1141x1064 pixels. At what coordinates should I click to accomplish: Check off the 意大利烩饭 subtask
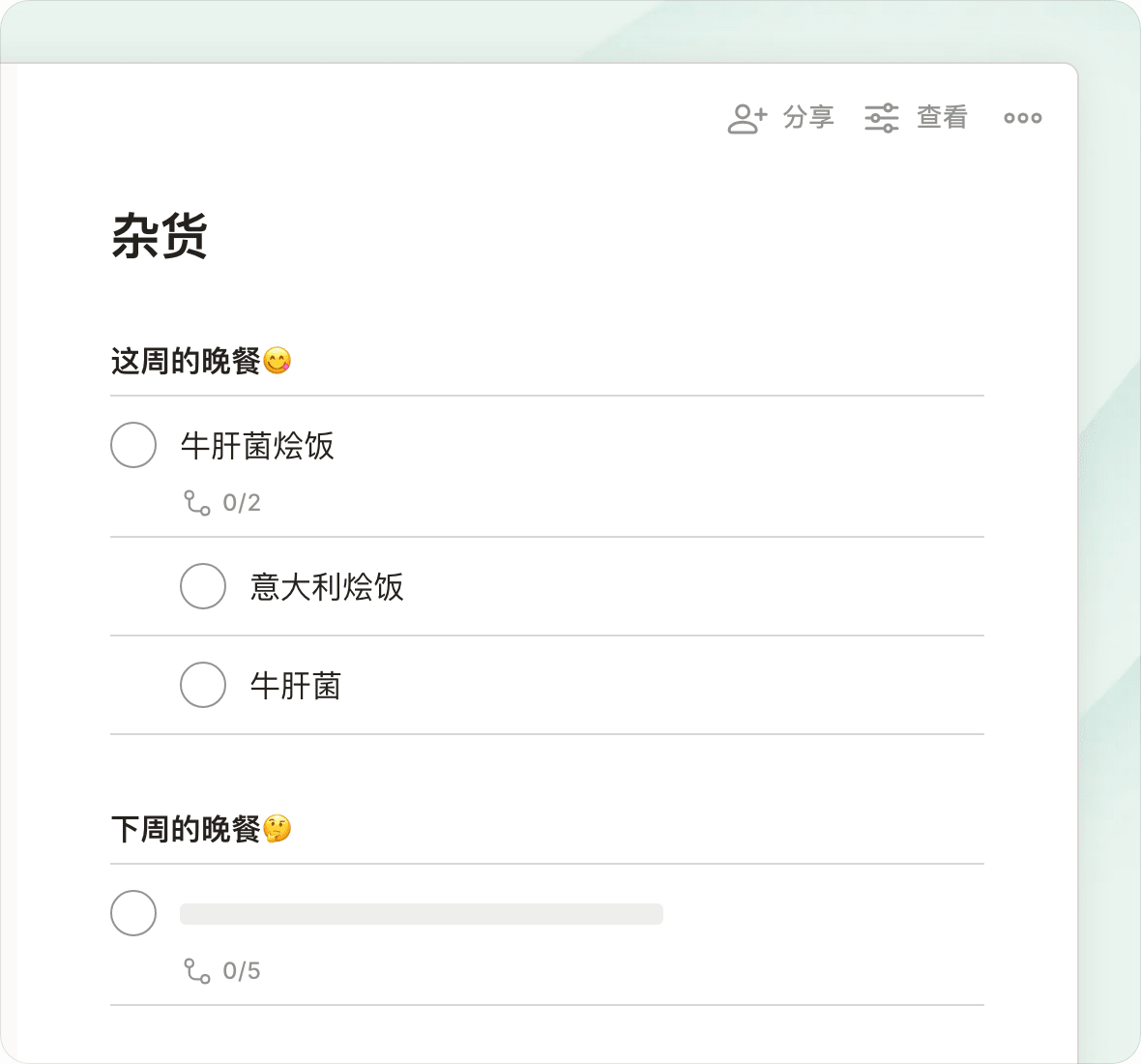(x=203, y=586)
